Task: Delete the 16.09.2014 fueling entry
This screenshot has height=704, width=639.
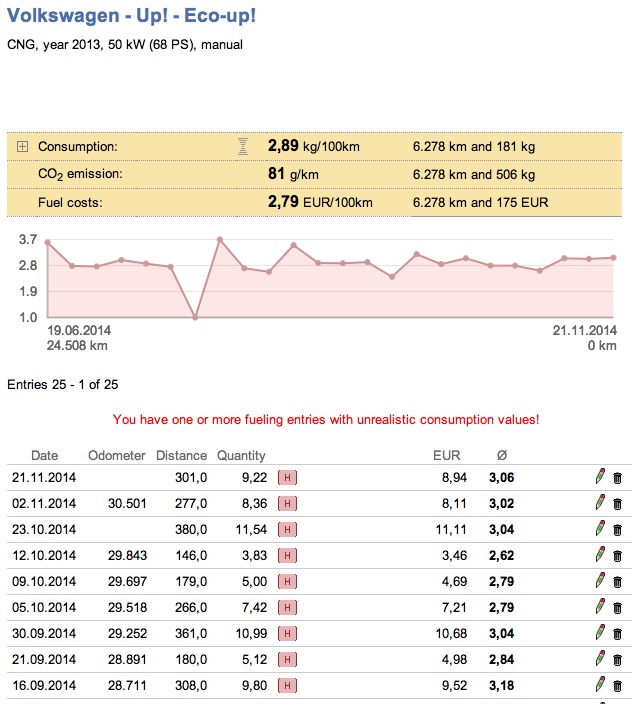Action: 617,686
